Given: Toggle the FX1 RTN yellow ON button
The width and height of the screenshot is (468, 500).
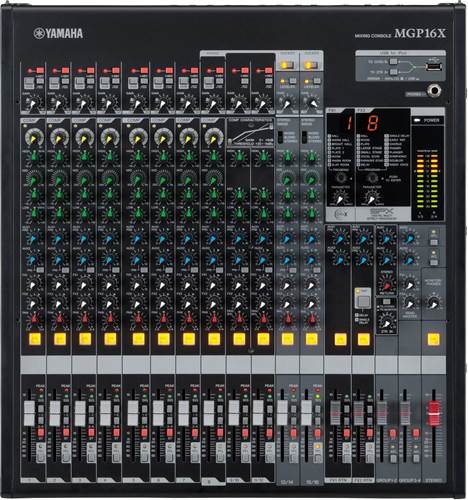Looking at the screenshot, I should (340, 339).
